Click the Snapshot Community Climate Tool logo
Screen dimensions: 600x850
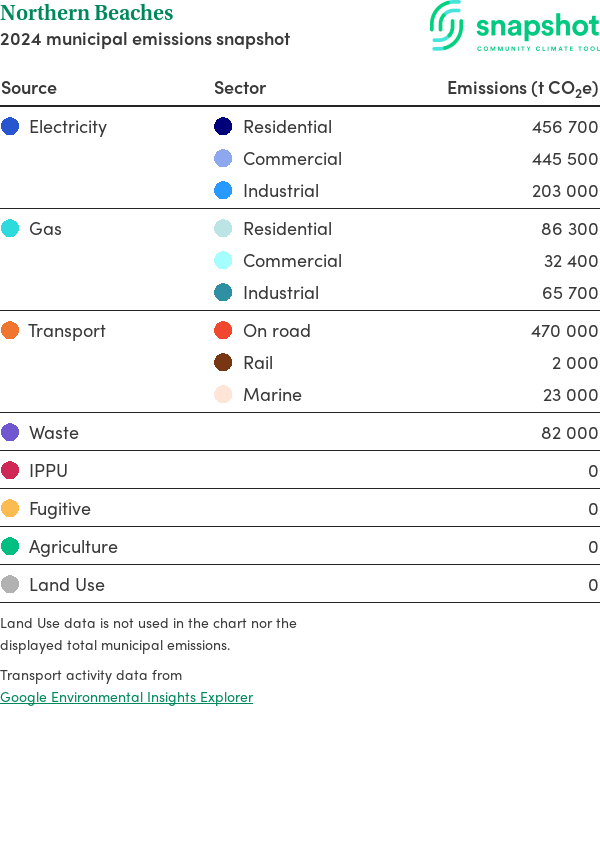[514, 27]
